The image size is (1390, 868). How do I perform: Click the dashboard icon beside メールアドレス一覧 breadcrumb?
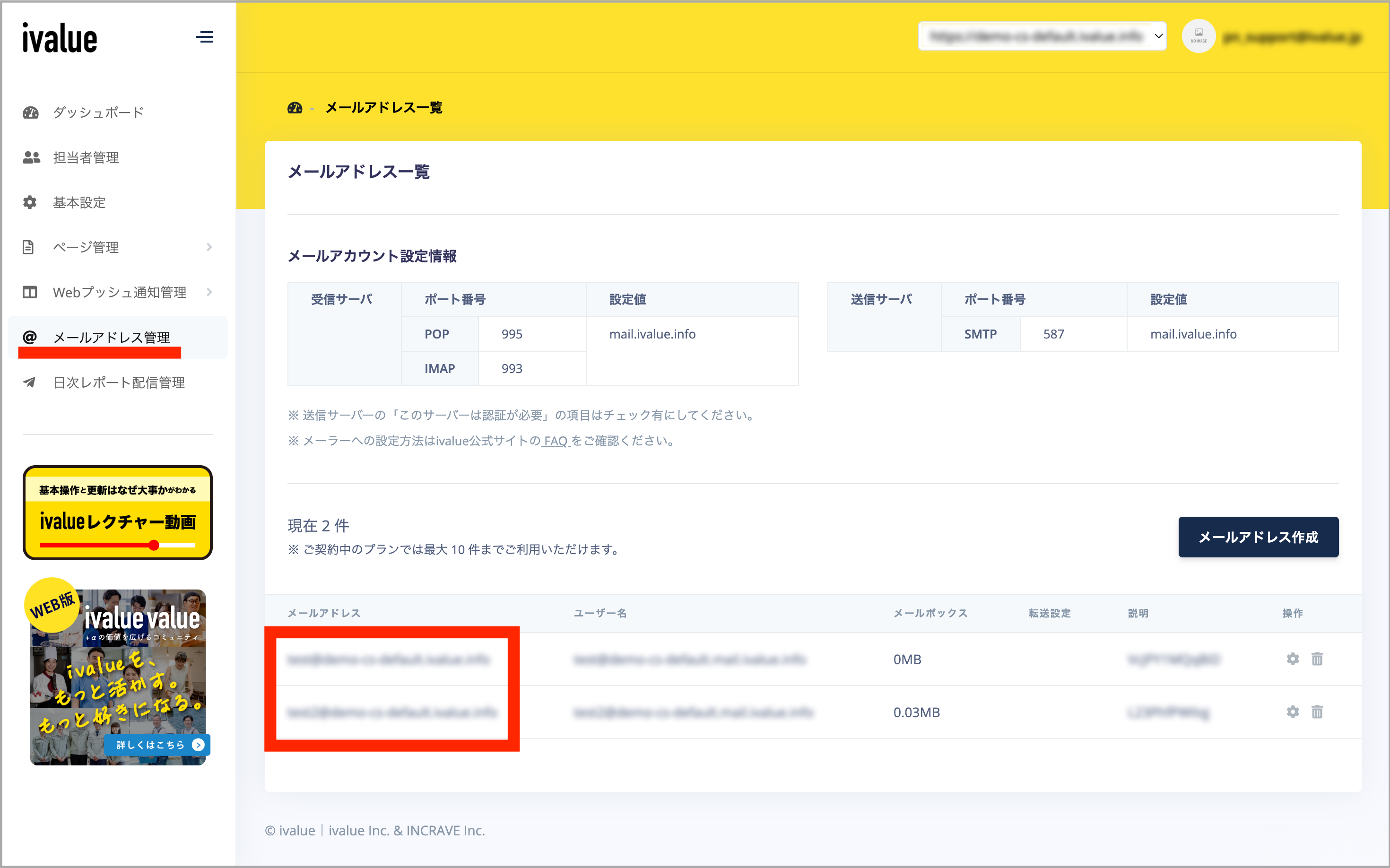(295, 108)
